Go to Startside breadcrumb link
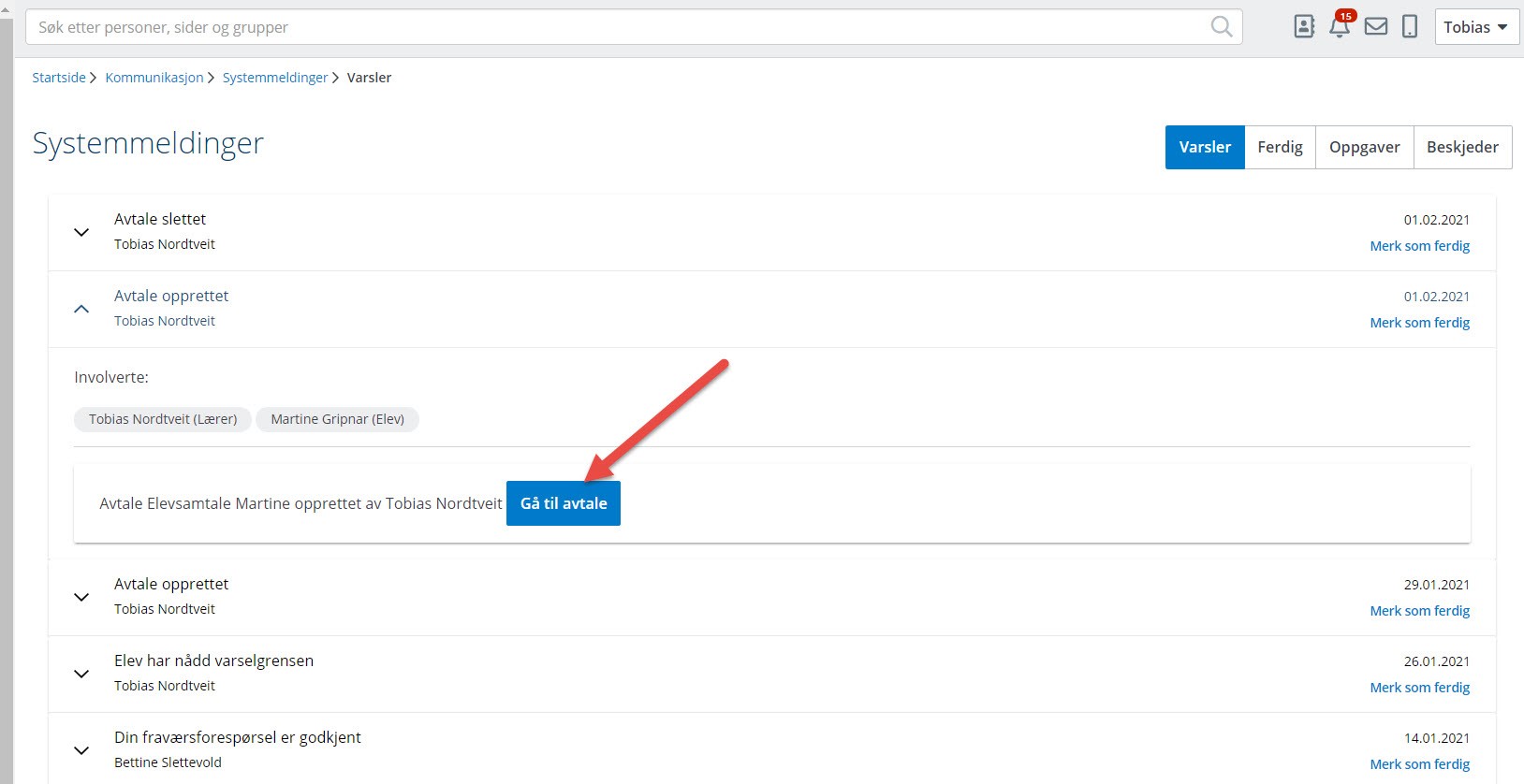 click(59, 78)
